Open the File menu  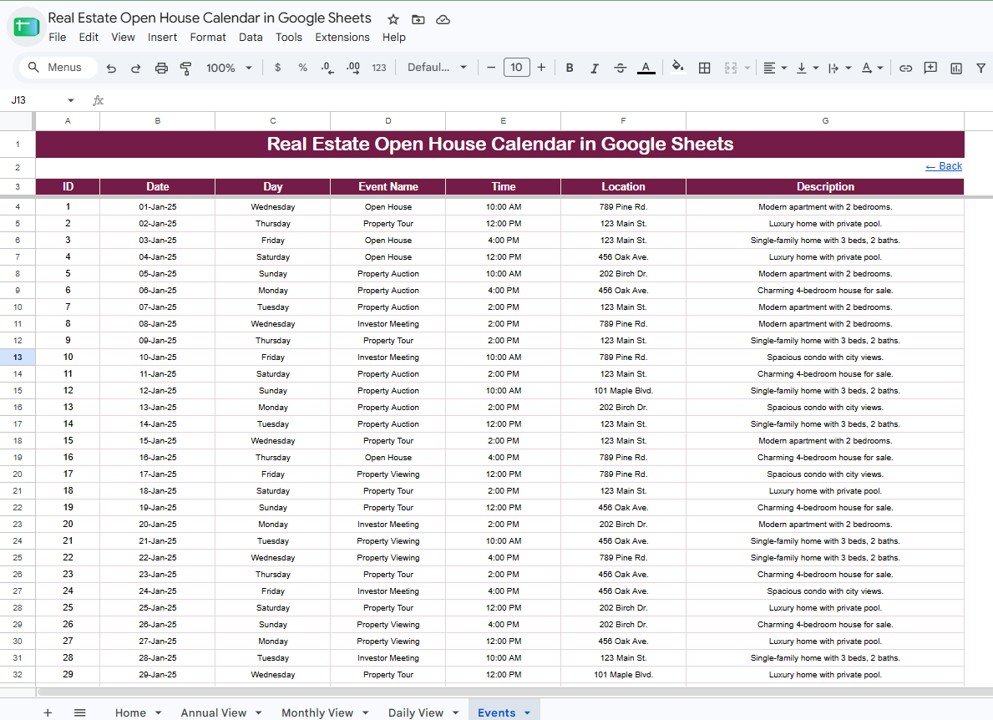(x=57, y=37)
